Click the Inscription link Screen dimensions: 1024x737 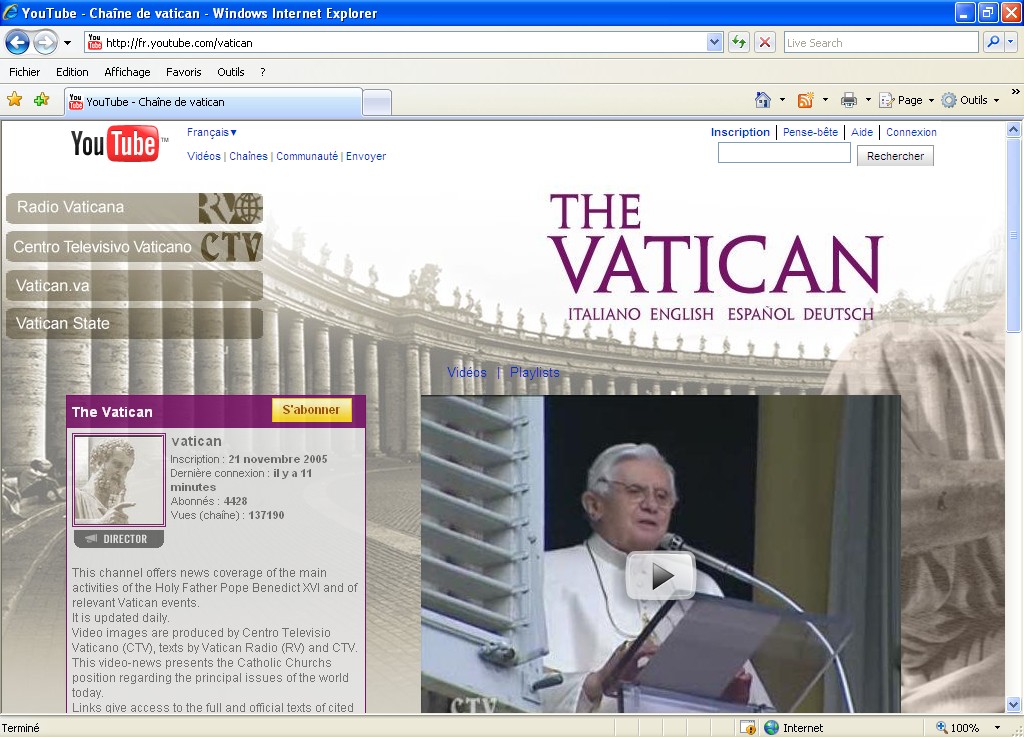pos(740,132)
